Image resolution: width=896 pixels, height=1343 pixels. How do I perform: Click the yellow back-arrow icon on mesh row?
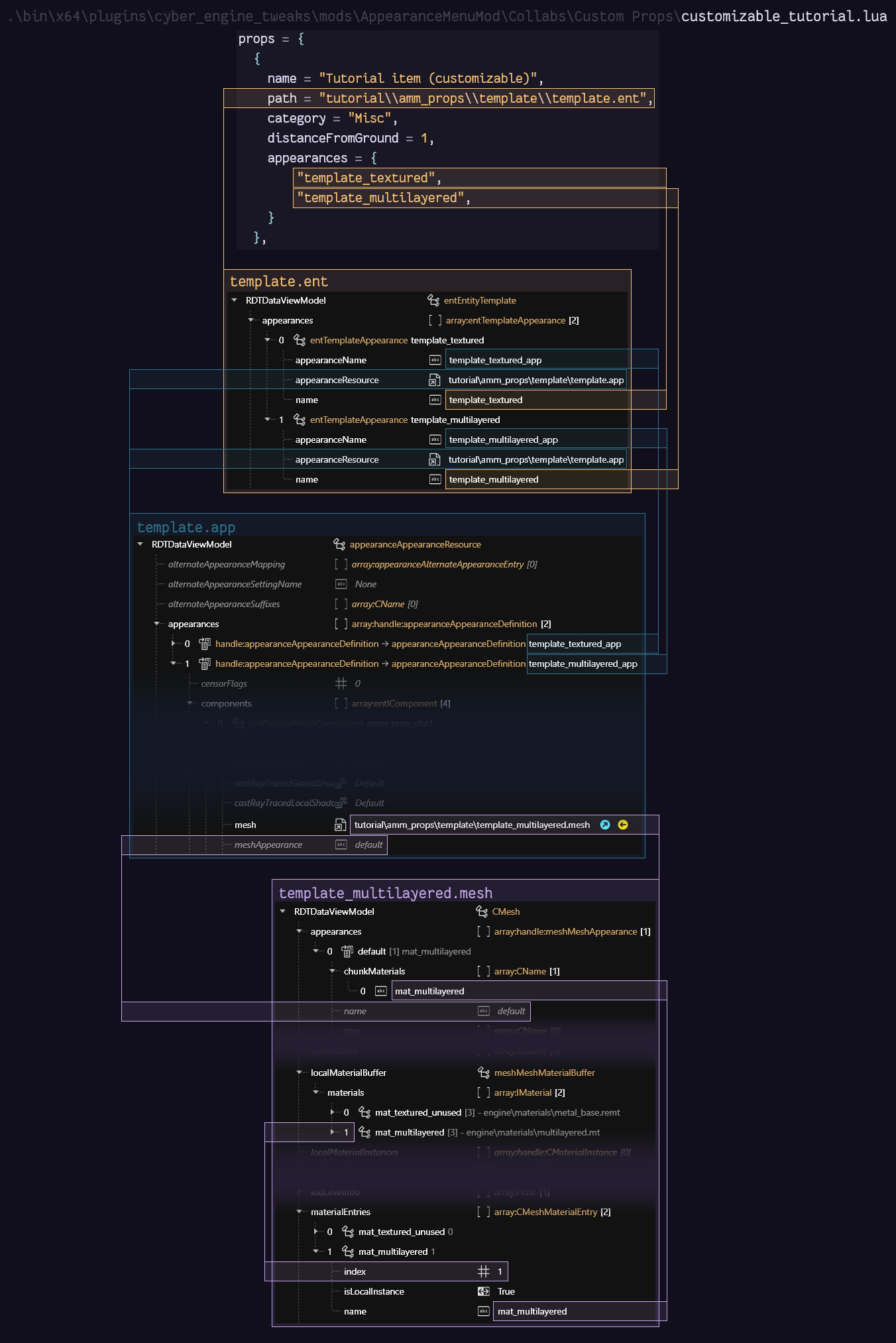623,825
